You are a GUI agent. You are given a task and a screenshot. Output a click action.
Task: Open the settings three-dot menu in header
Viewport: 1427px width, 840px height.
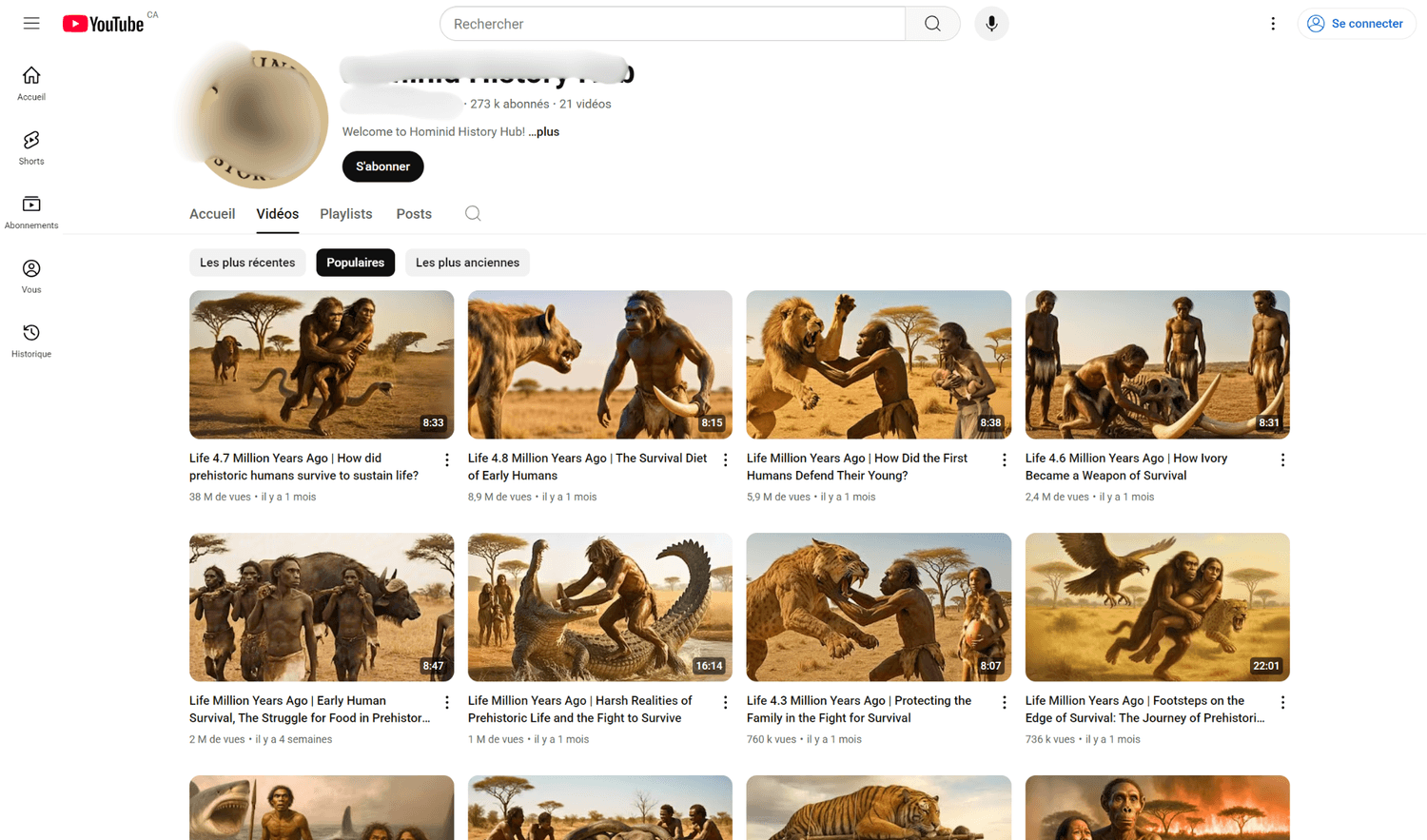1273,24
